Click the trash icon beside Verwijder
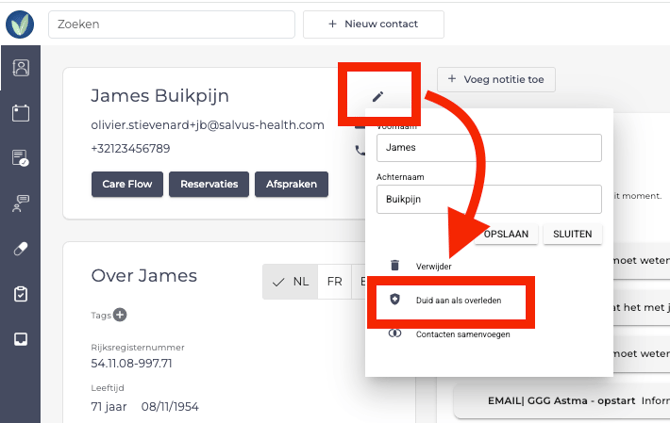This screenshot has width=670, height=423. click(x=395, y=265)
